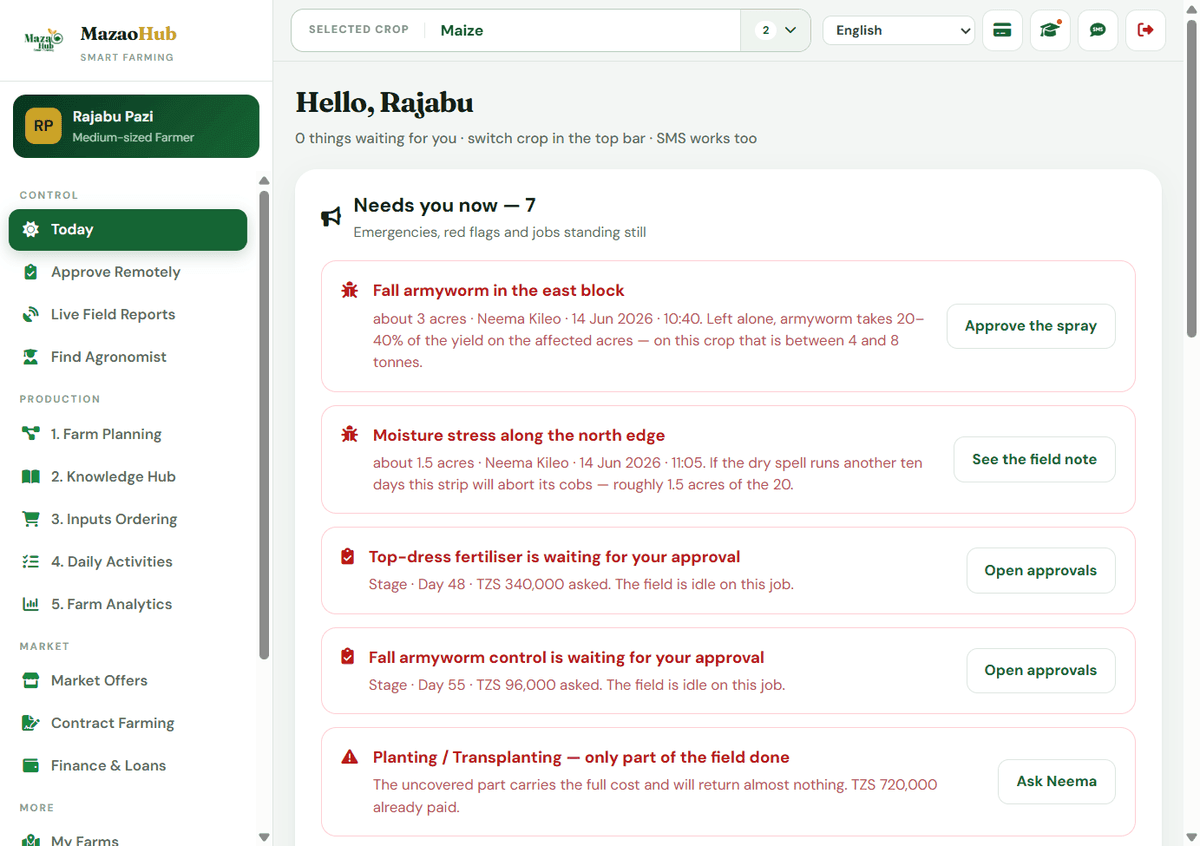Click the 'Fall armyworm in the east block' heading
Screen dimensions: 1200x846
pos(498,290)
